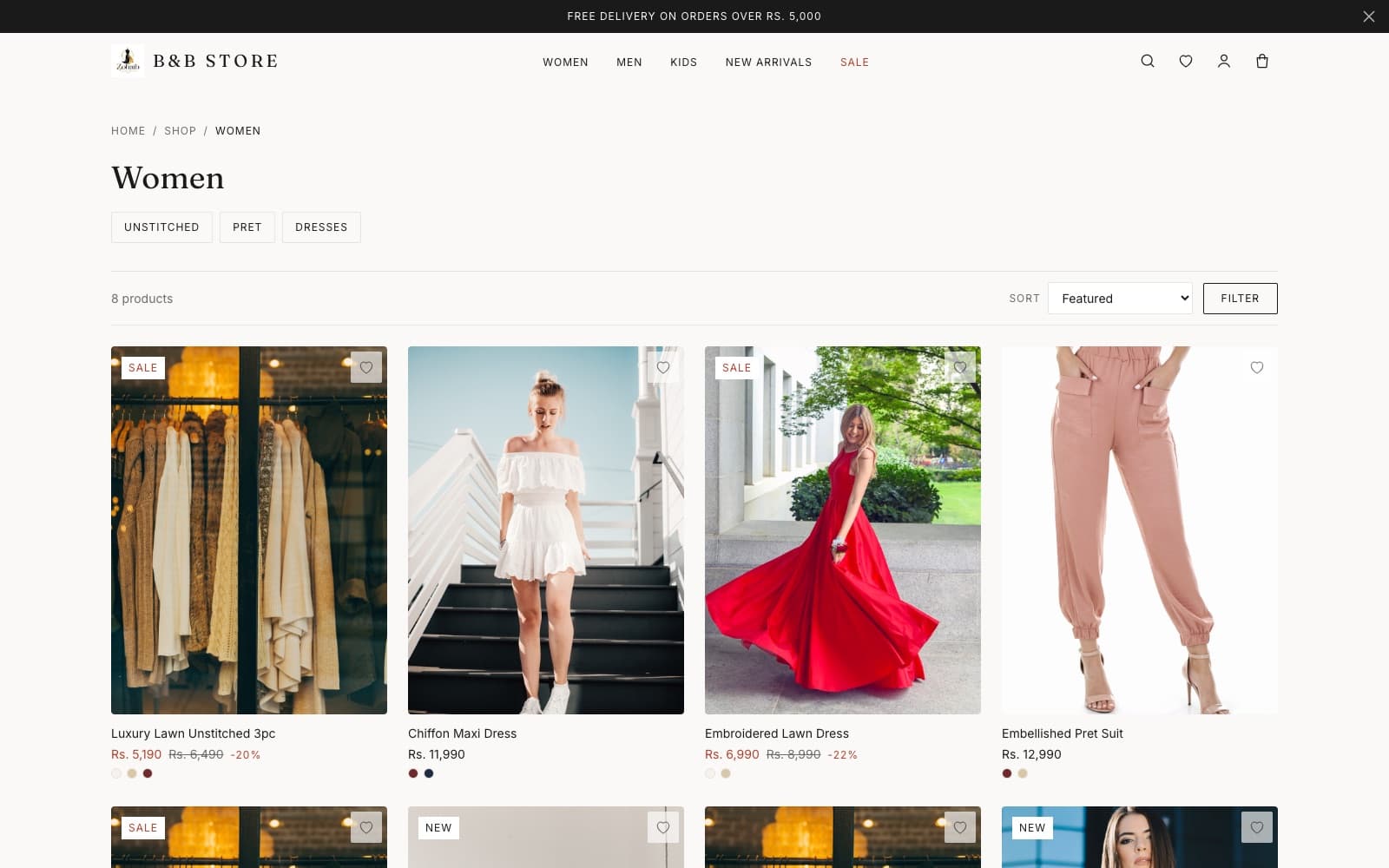Screen dimensions: 1389x868
Task: Open the search icon in header
Action: pyautogui.click(x=1148, y=61)
